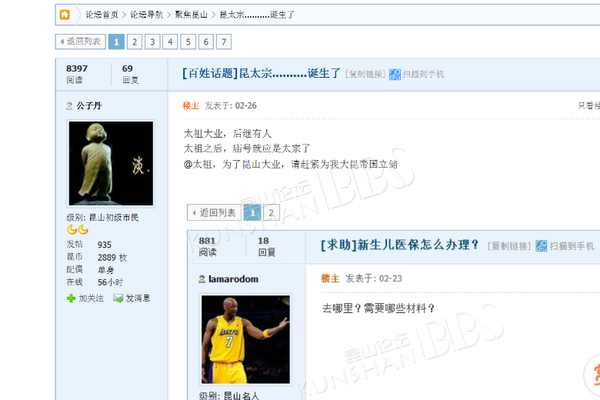600x400 pixels.
Task: Open 论坛首页 breadcrumb link
Action: [101, 15]
